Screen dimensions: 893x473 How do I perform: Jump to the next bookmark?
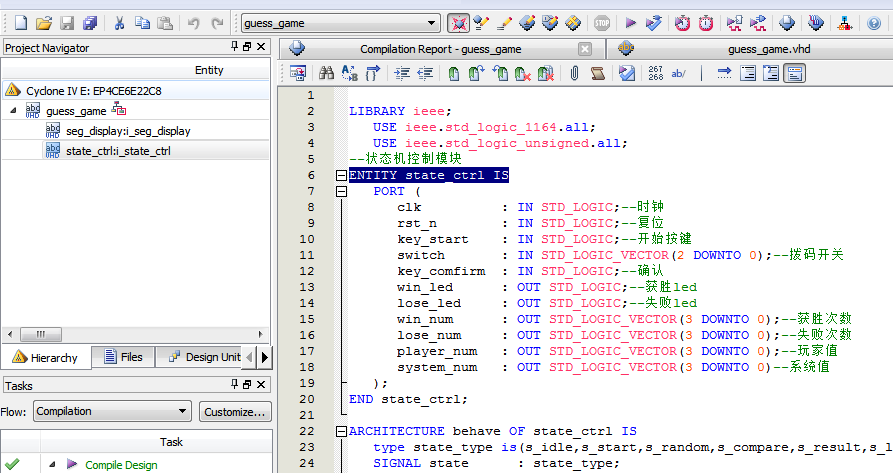click(x=476, y=73)
